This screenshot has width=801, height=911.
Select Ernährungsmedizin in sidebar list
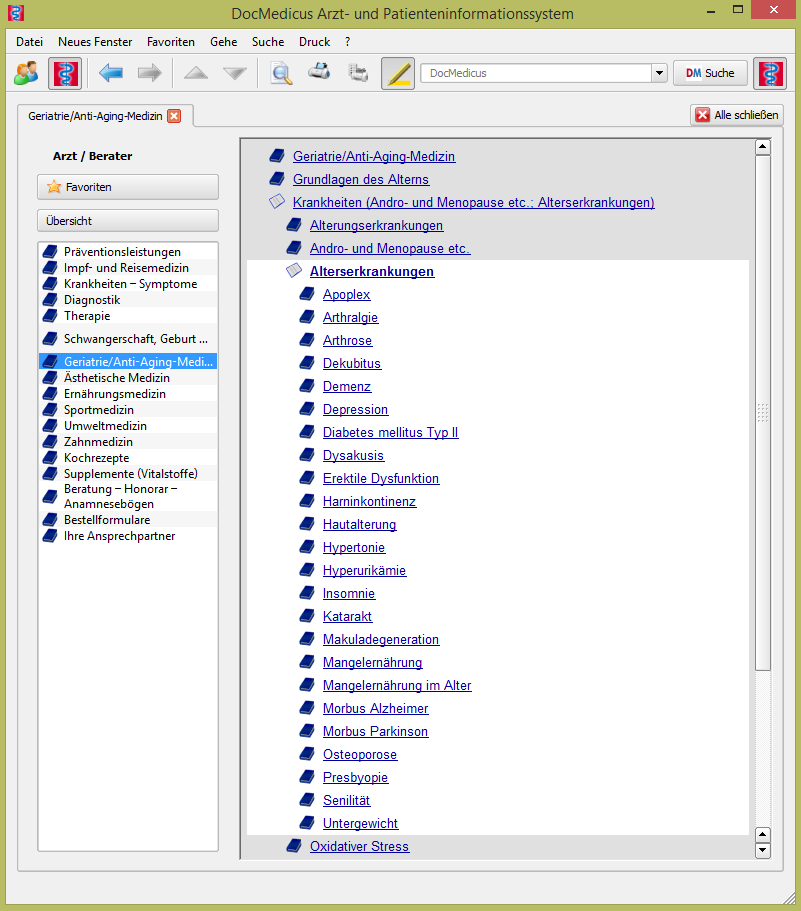coord(128,393)
